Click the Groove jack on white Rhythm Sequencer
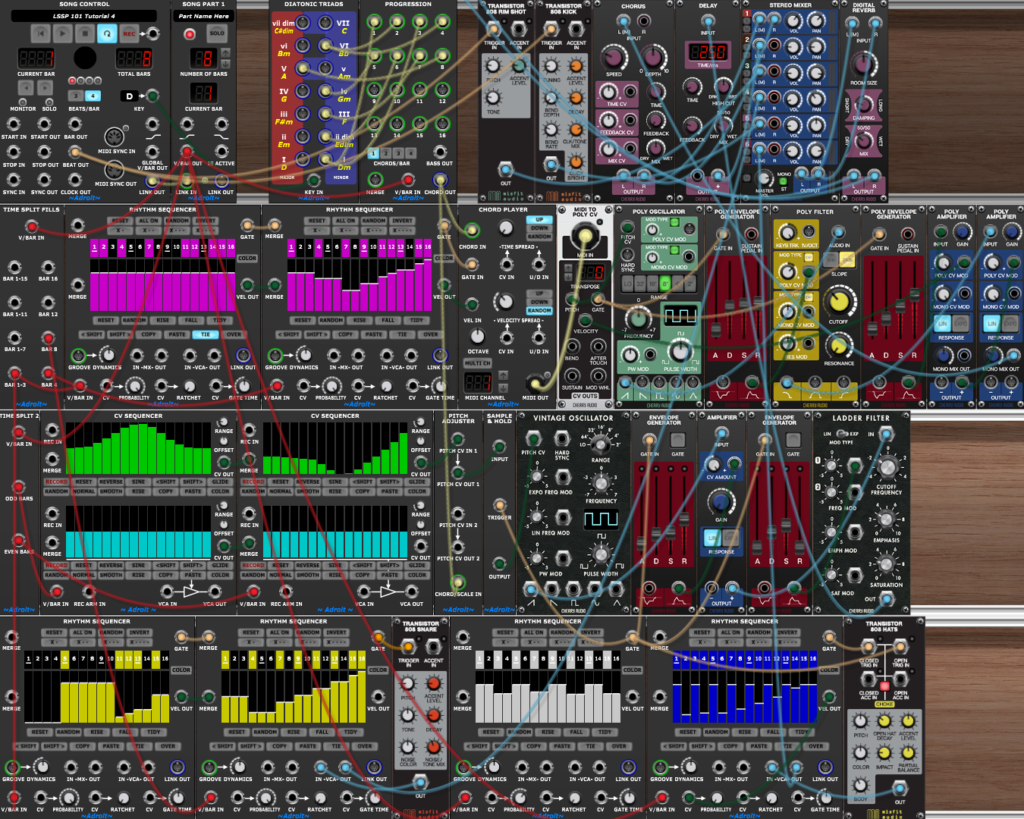This screenshot has height=819, width=1024. point(463,767)
